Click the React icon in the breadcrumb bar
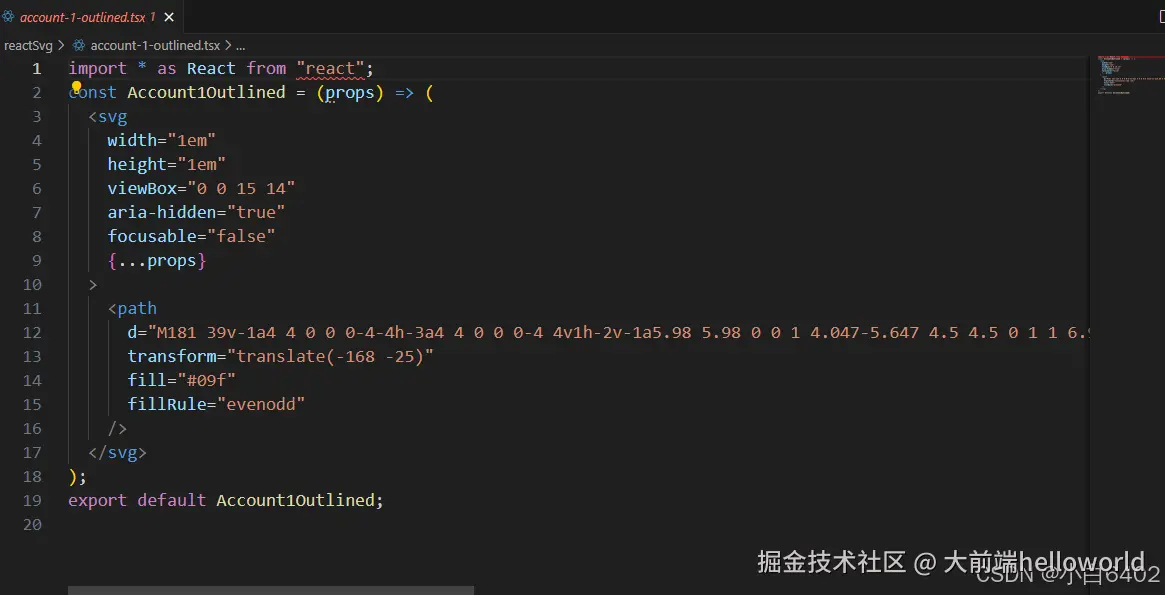This screenshot has width=1165, height=595. (78, 44)
